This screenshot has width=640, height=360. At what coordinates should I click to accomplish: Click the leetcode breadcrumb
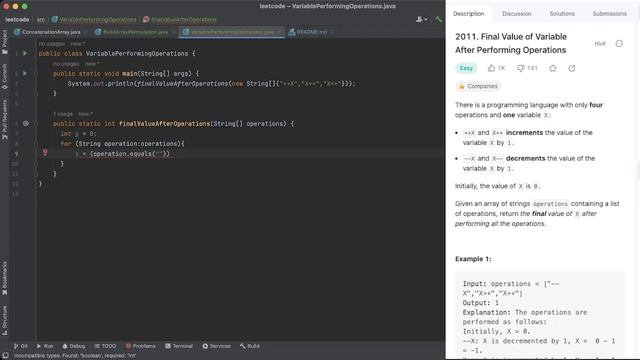pos(17,19)
